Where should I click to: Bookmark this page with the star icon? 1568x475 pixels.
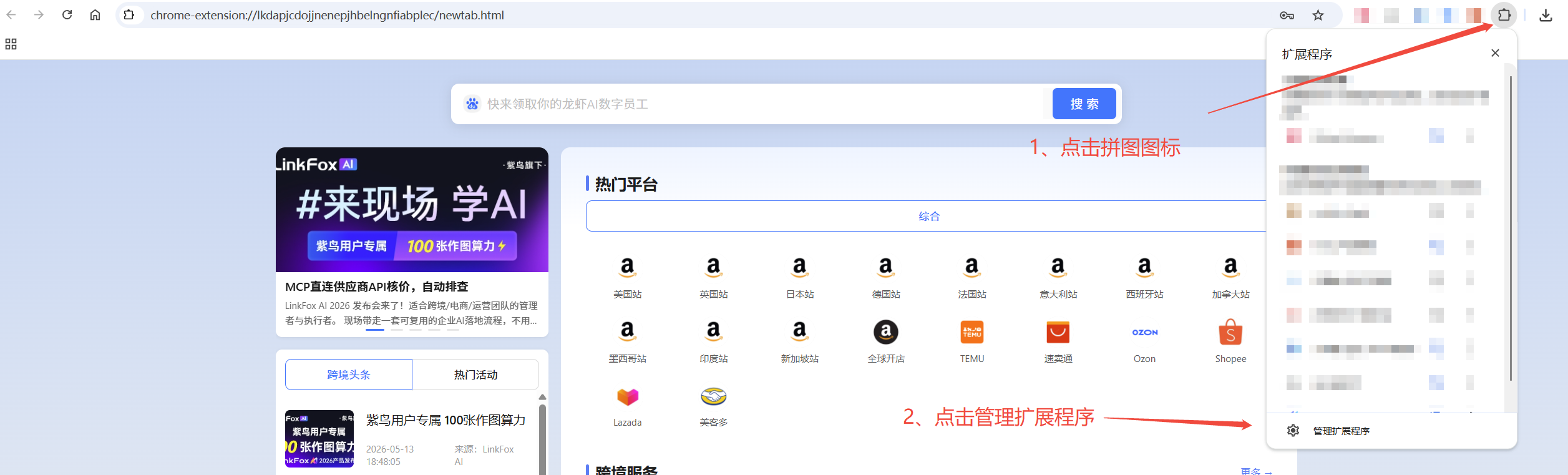(x=1318, y=15)
